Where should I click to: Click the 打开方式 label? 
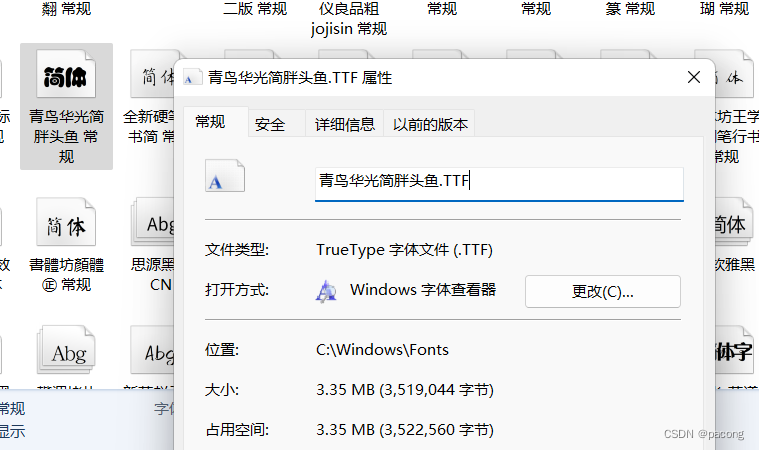237,290
